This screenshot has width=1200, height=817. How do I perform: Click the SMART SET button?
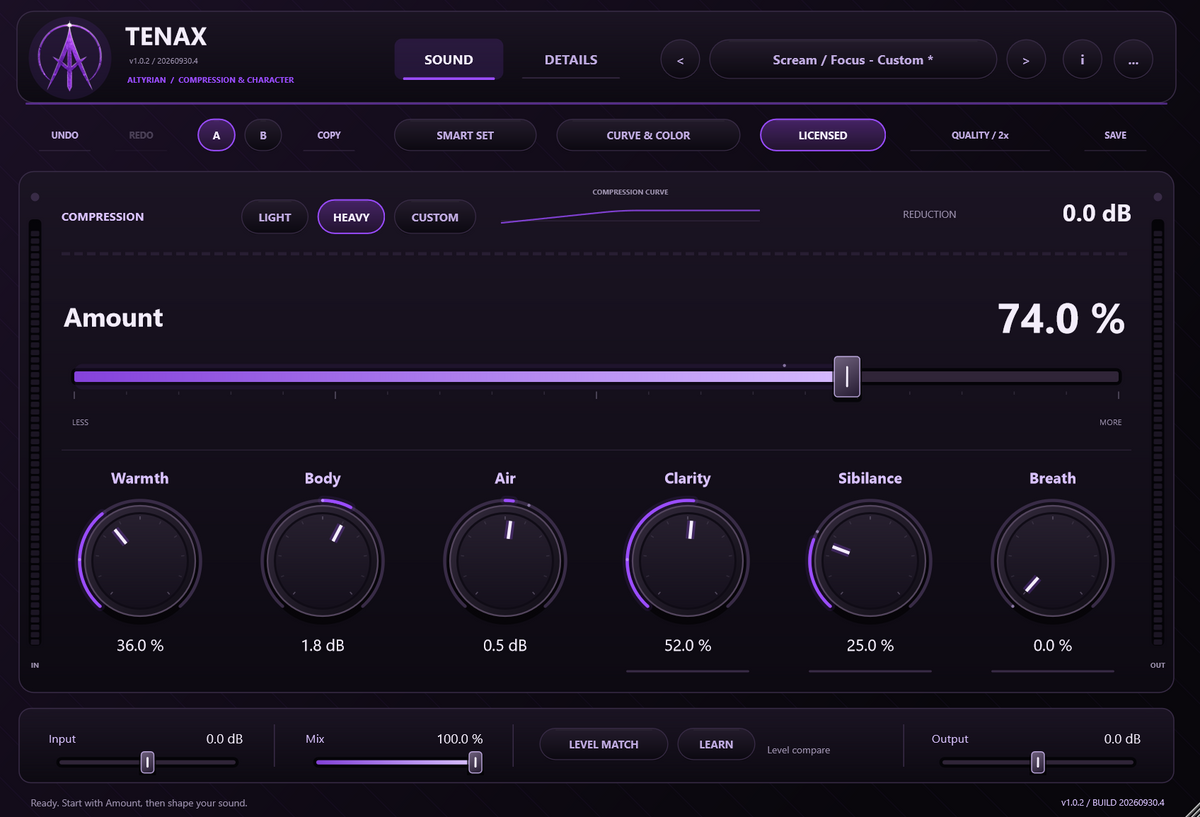point(465,135)
